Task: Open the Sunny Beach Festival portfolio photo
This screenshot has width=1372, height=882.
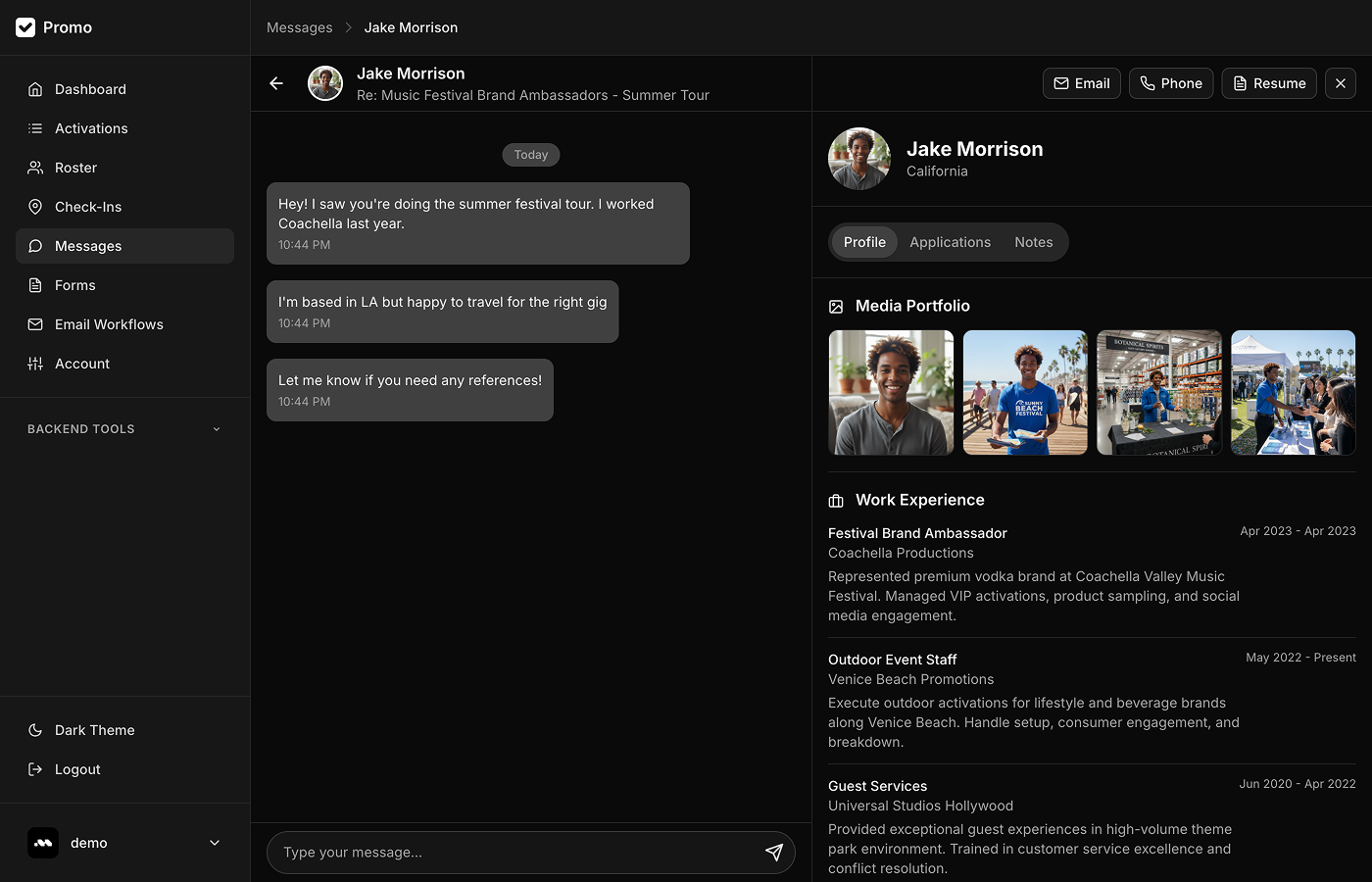Action: pos(1025,392)
